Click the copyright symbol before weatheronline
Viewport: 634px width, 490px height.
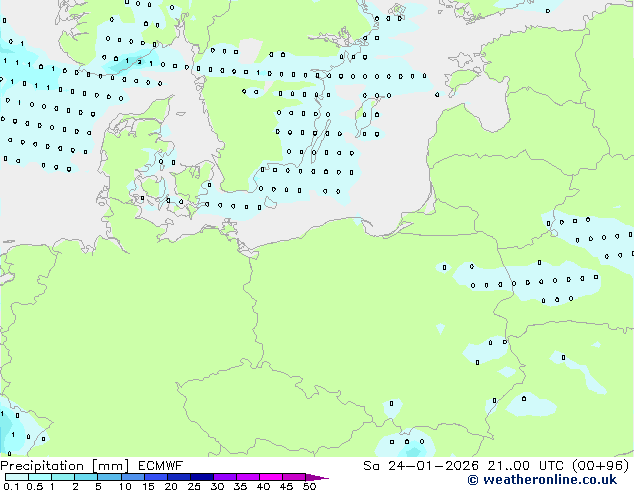[x=472, y=480]
